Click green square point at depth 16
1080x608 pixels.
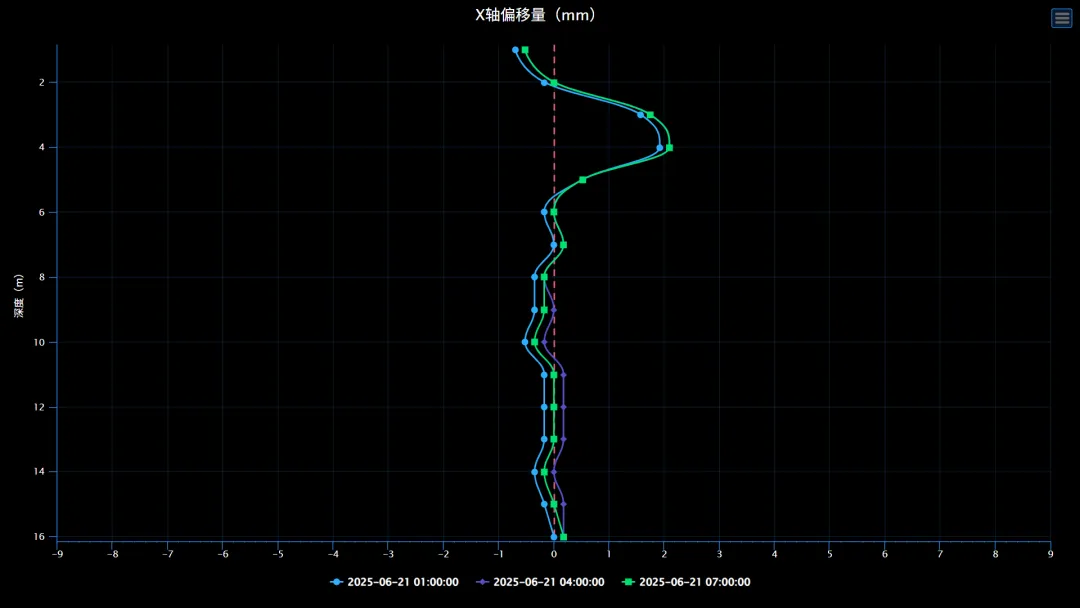point(564,537)
